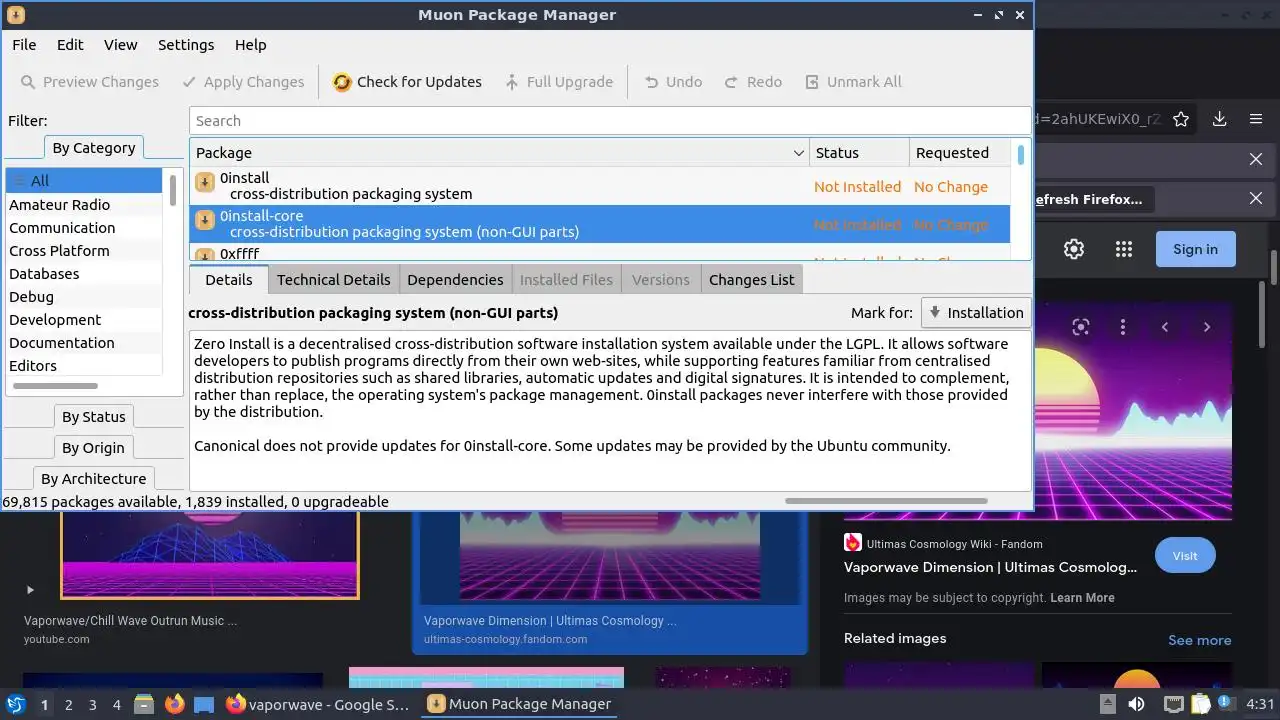Launch Firefox from taskbar quick-launch icon
Screen dimensions: 1280x720
(174, 704)
